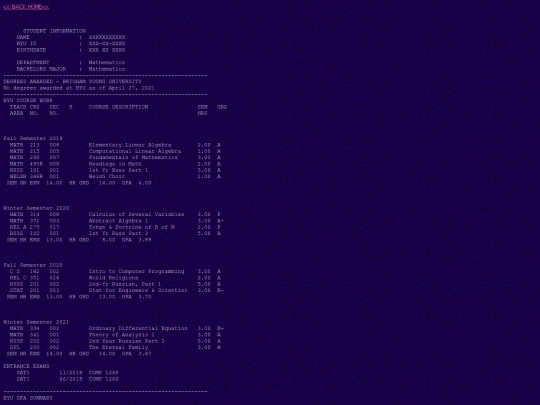540x405 pixels.
Task: Click the SAT1 11/2018 exam entry
Action: pos(68,373)
